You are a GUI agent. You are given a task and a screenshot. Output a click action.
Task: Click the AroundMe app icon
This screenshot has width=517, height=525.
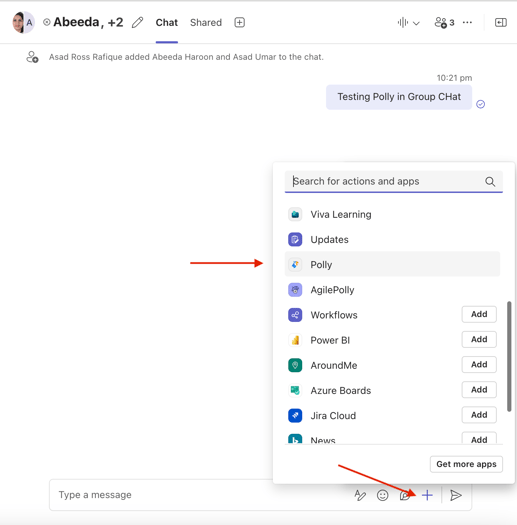click(x=295, y=365)
